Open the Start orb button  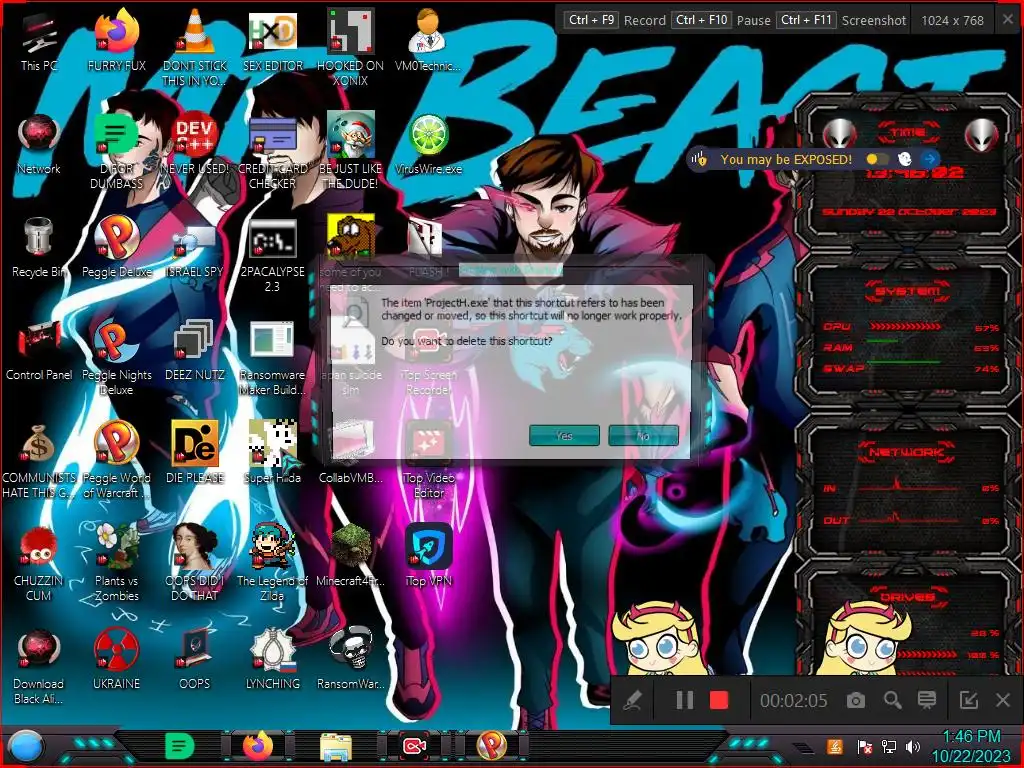click(24, 746)
